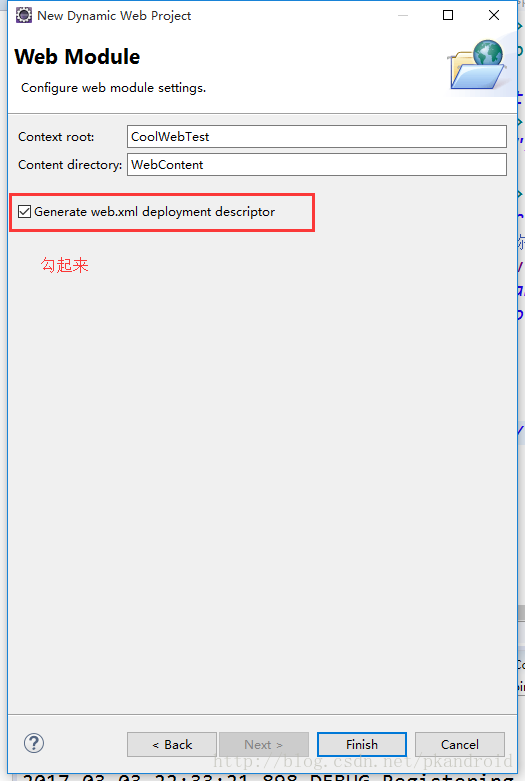Click the Context root label
Image resolution: width=525 pixels, height=781 pixels.
(56, 137)
